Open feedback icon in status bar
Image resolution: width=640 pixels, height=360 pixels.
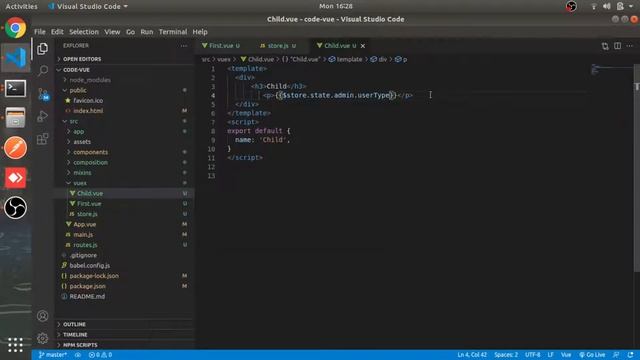(616, 355)
